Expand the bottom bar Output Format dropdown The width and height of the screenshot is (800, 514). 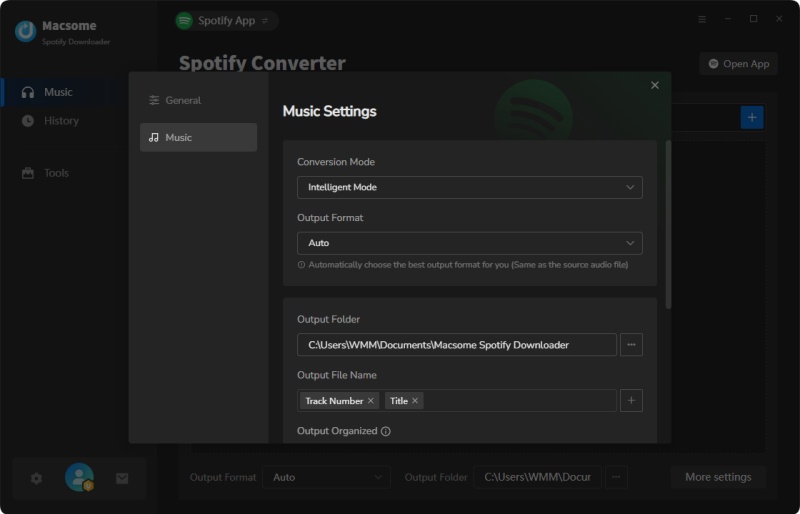327,477
